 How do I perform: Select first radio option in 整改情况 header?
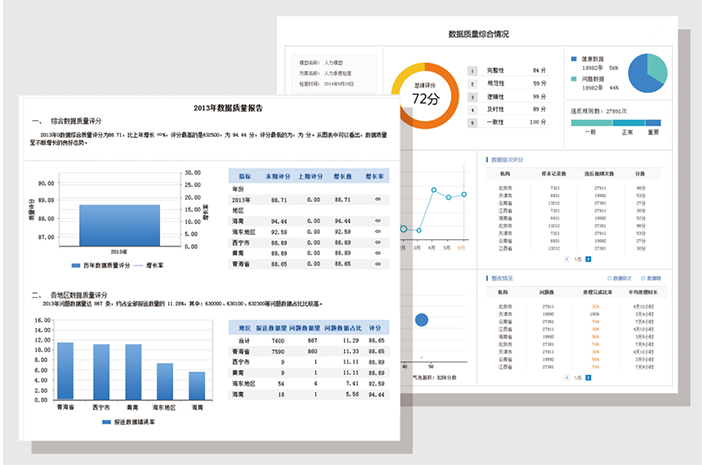coord(609,278)
